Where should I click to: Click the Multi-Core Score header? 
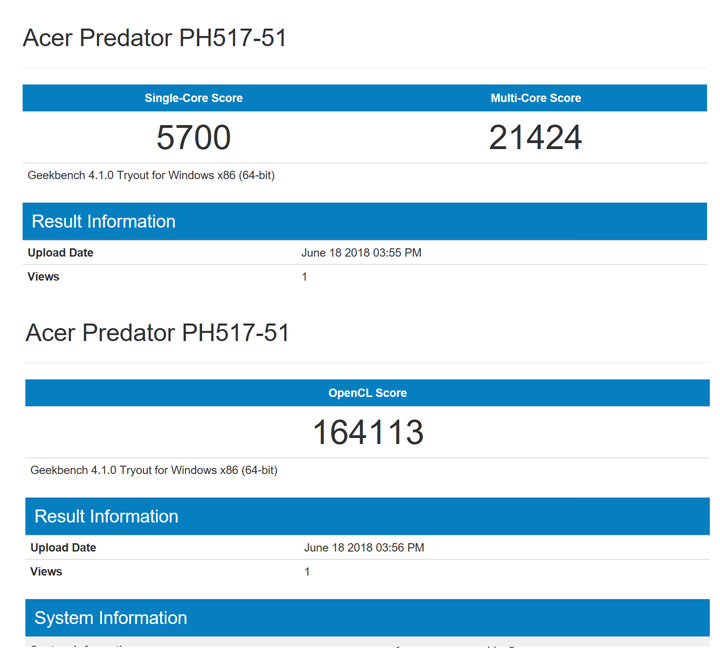(535, 98)
